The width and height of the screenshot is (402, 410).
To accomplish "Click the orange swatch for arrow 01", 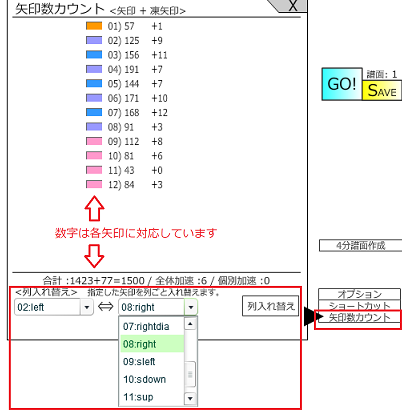I will coord(94,26).
